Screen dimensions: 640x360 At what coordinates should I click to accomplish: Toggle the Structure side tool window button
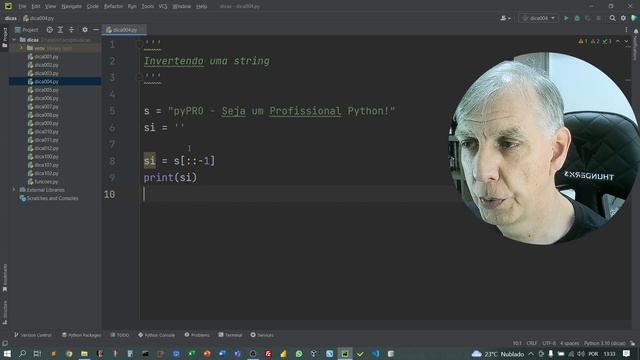5,312
